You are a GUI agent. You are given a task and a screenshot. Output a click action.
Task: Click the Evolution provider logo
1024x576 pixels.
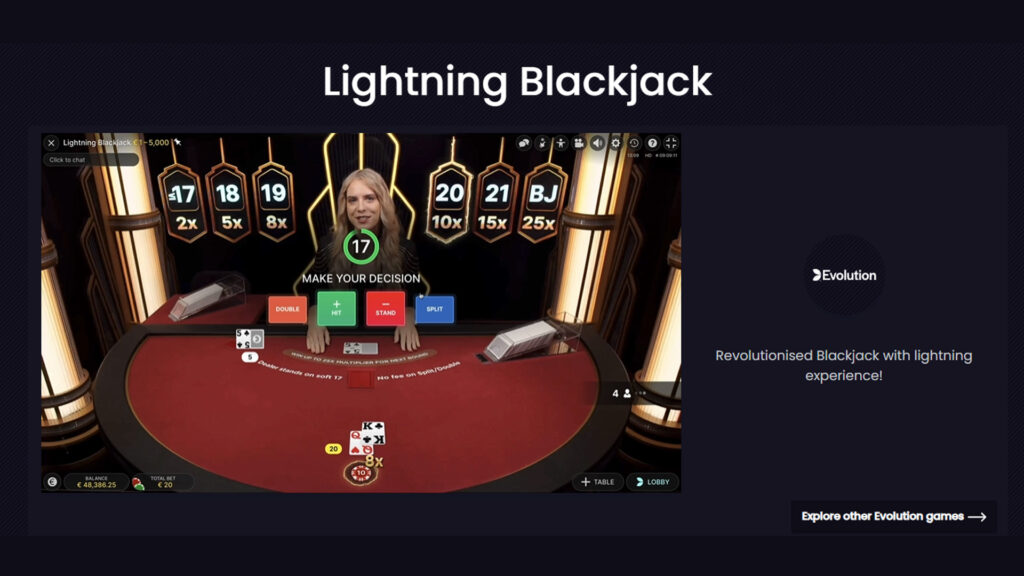pos(844,275)
